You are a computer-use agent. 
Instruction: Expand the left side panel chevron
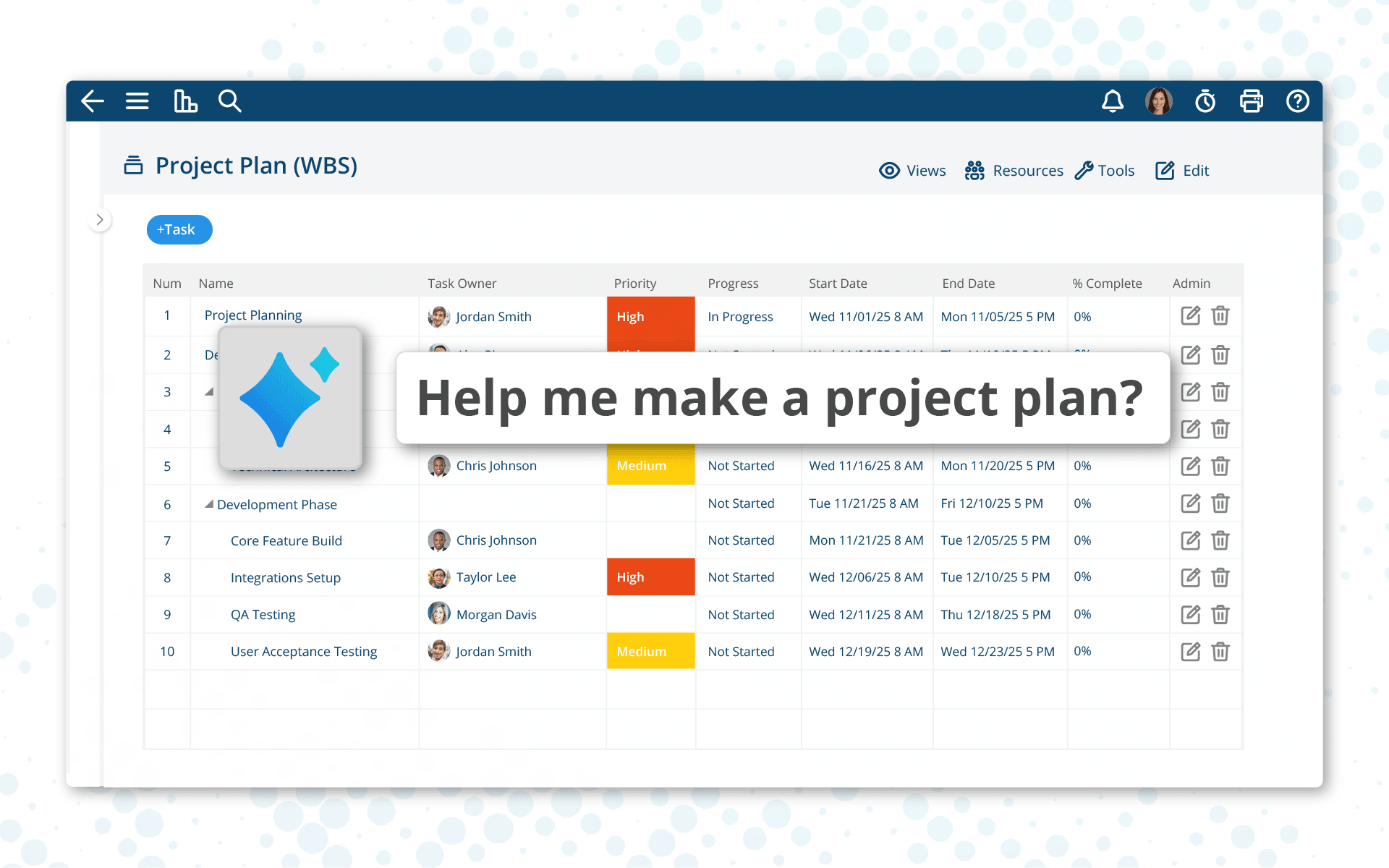pyautogui.click(x=100, y=219)
